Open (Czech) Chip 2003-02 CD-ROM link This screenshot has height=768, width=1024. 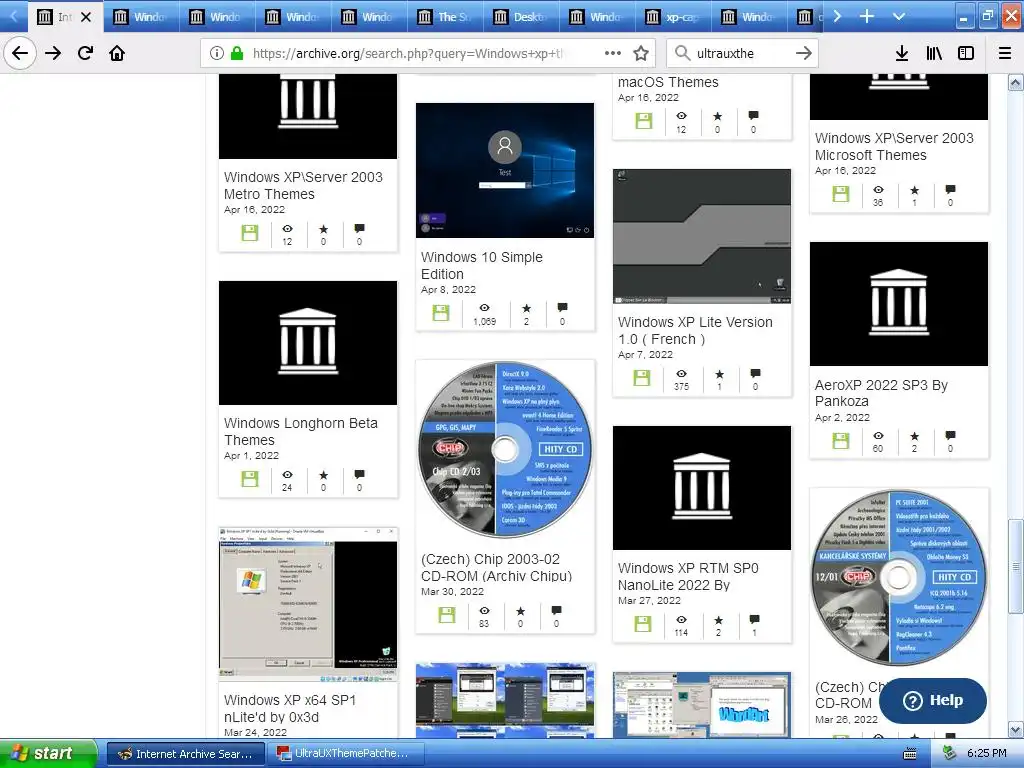click(496, 568)
